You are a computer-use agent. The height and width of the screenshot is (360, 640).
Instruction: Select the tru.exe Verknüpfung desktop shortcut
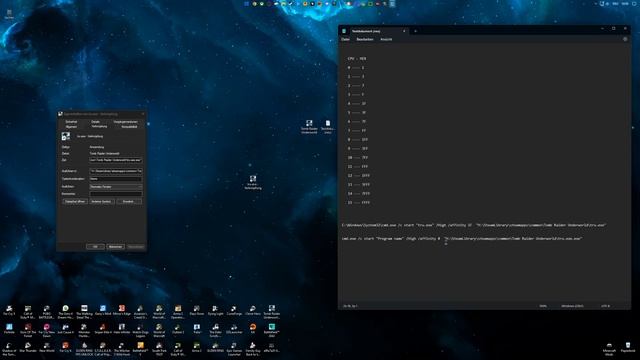tap(253, 182)
